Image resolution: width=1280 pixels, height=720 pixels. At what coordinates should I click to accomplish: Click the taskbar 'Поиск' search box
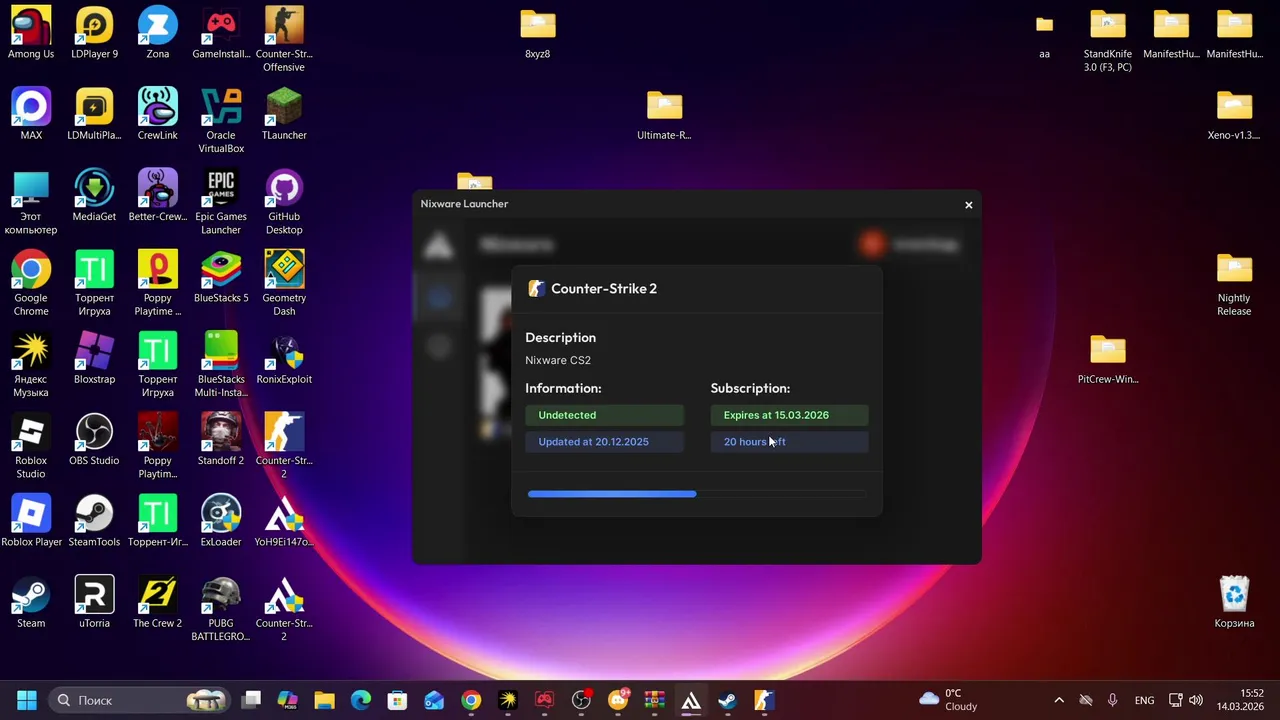click(140, 700)
